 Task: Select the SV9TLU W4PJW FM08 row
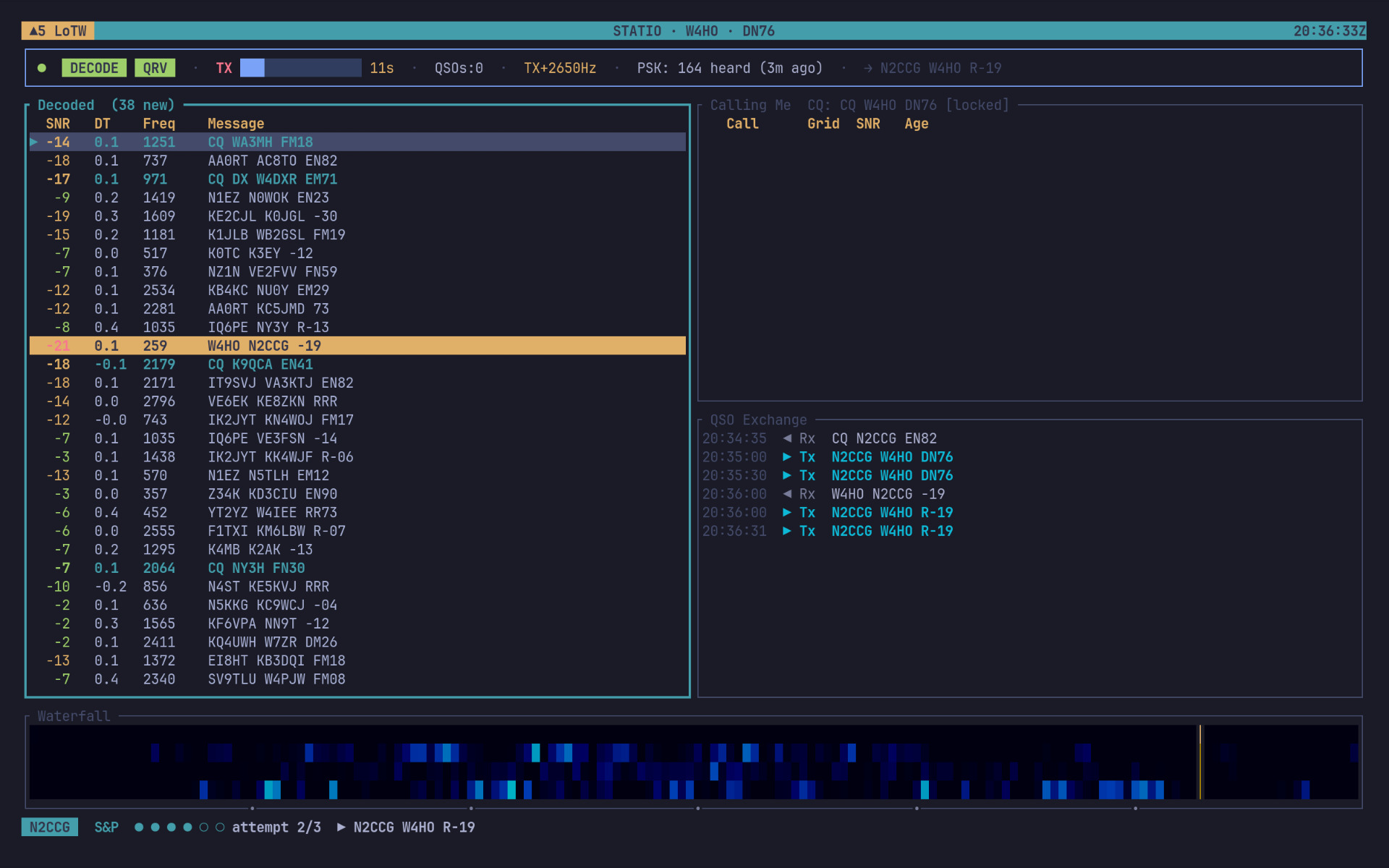point(357,679)
